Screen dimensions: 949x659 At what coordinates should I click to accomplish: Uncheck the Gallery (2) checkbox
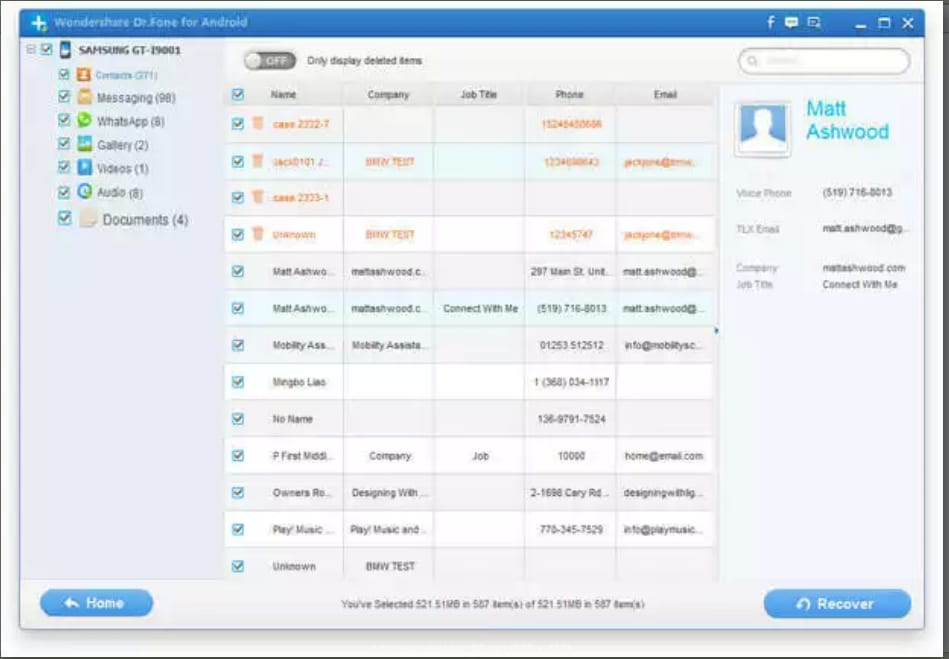coord(64,143)
